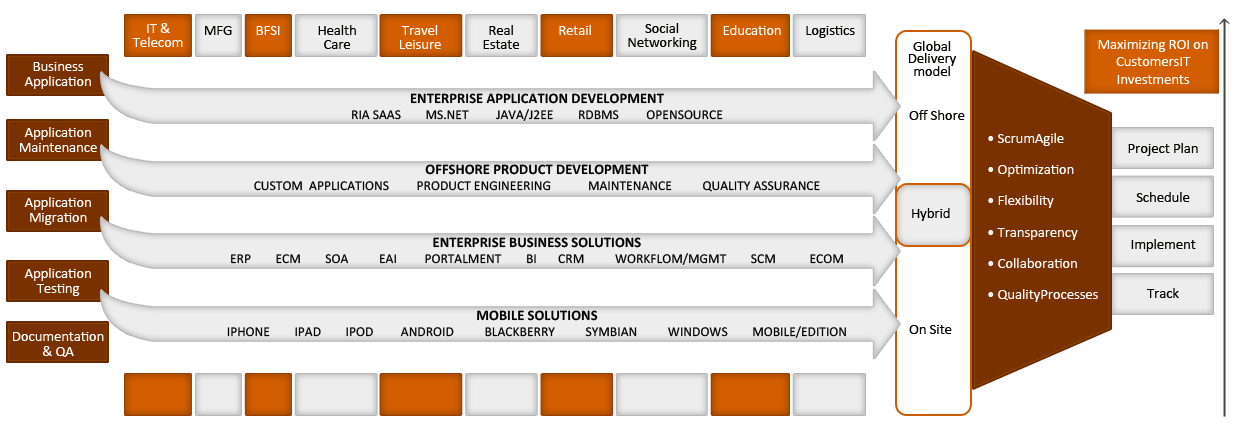Select the On Site delivery option
The width and height of the screenshot is (1234, 432).
pyautogui.click(x=931, y=329)
